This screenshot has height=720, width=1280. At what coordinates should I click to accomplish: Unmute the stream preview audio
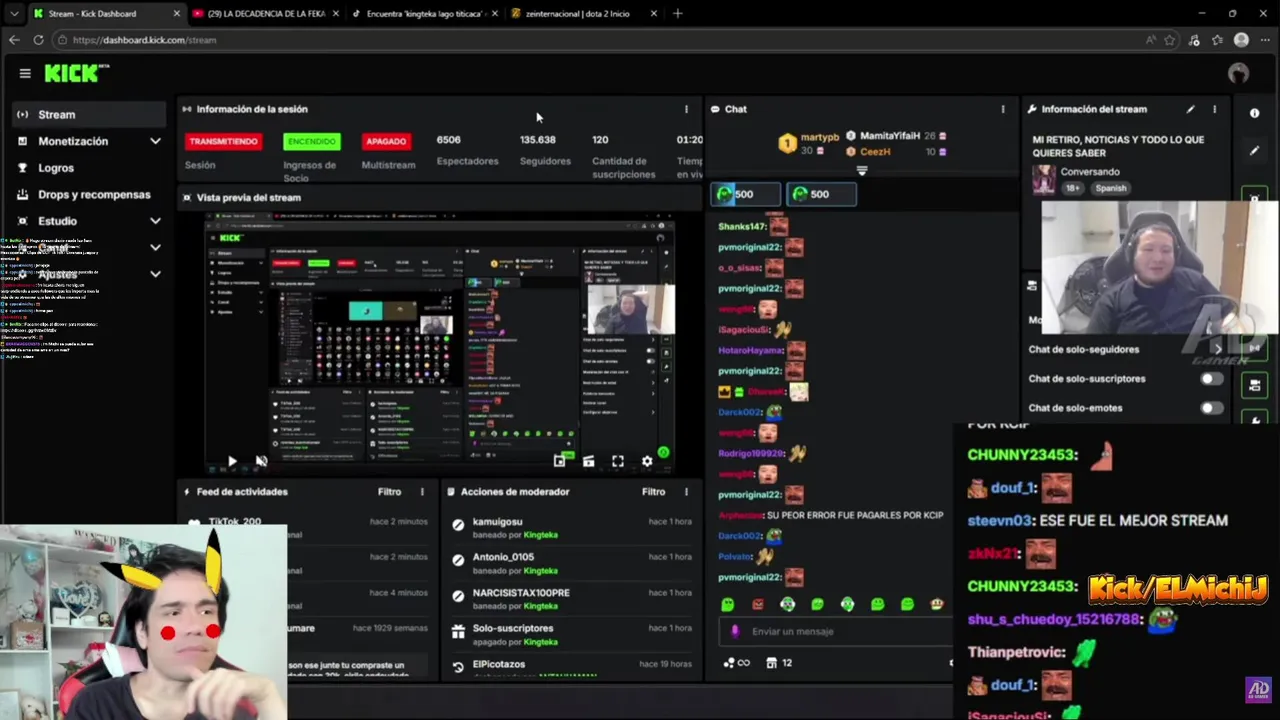[x=261, y=461]
